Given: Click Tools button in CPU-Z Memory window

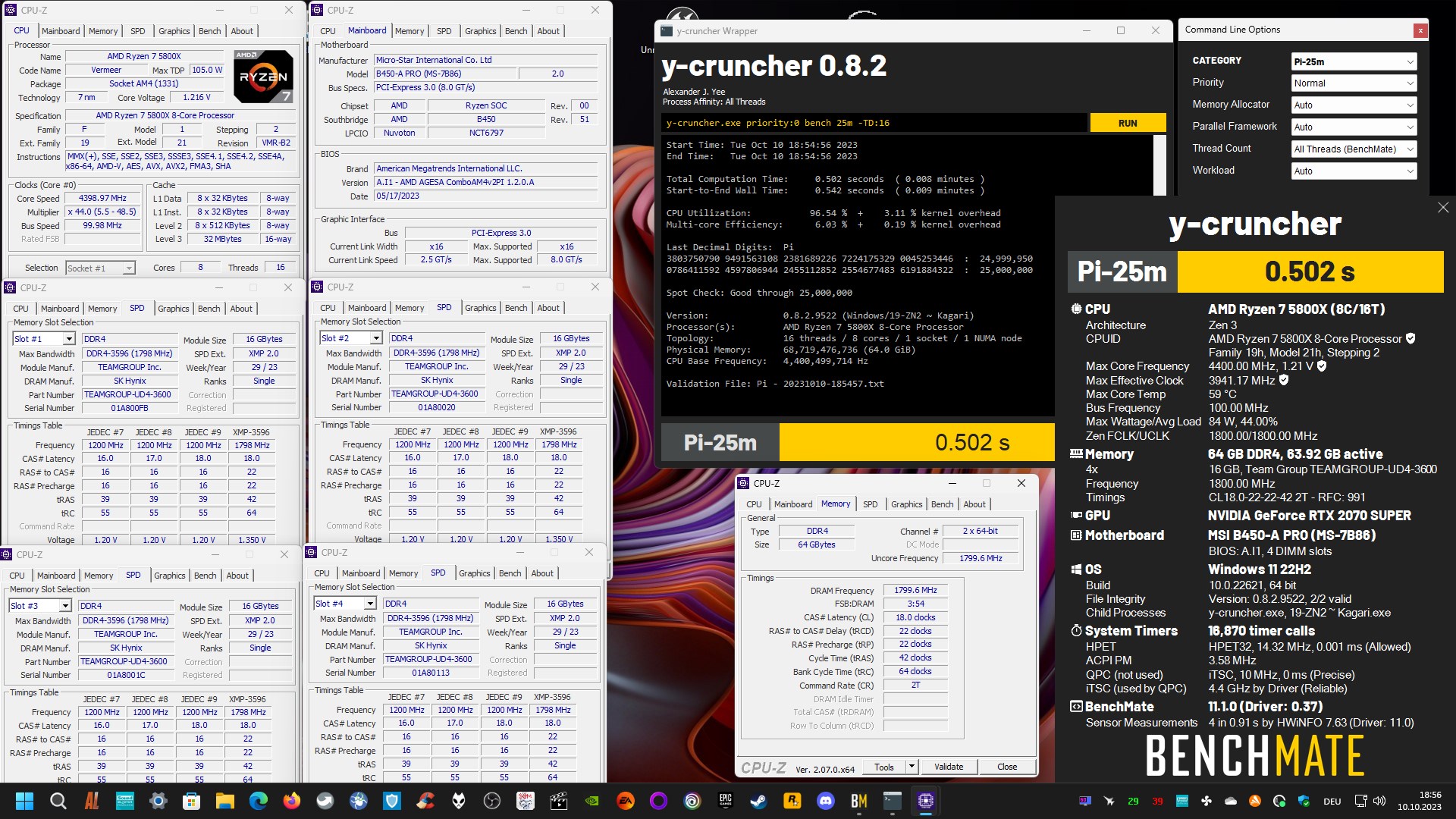Looking at the screenshot, I should (884, 767).
